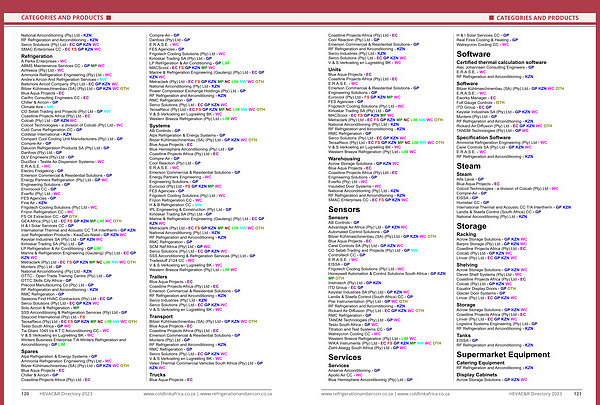Select 'IPL Engineering & Construction' entry
The height and width of the screenshot is (405, 600).
(190, 209)
